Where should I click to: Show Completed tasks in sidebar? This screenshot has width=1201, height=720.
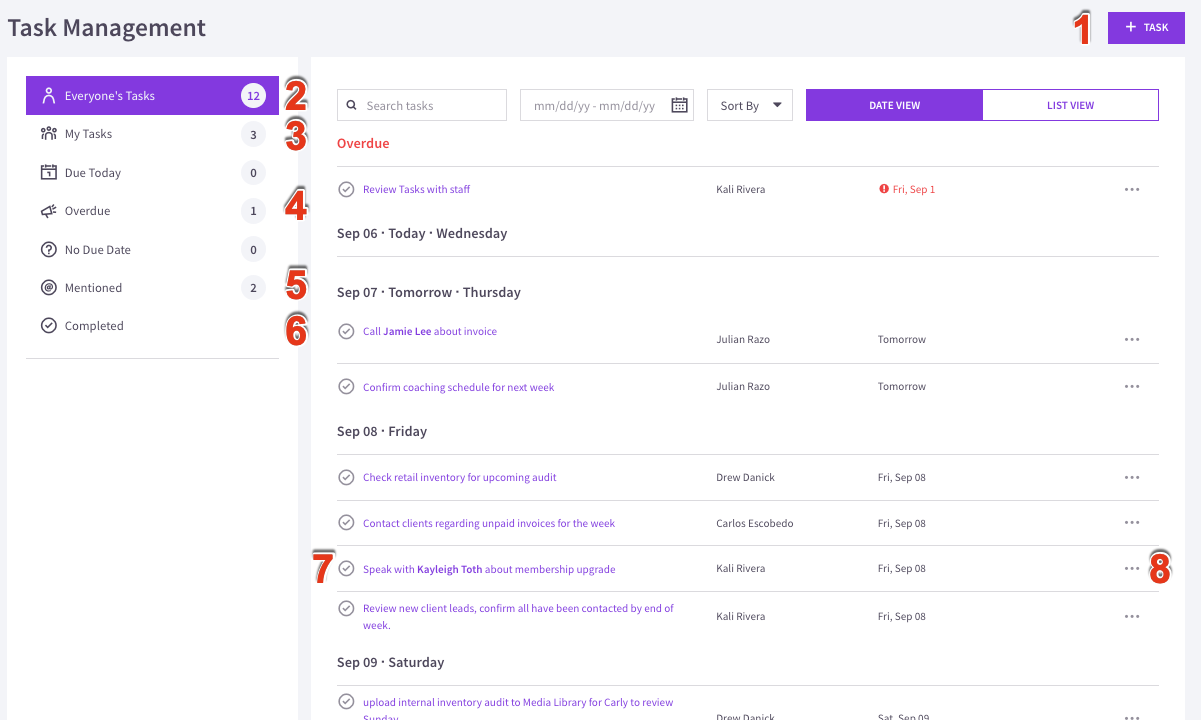152,326
